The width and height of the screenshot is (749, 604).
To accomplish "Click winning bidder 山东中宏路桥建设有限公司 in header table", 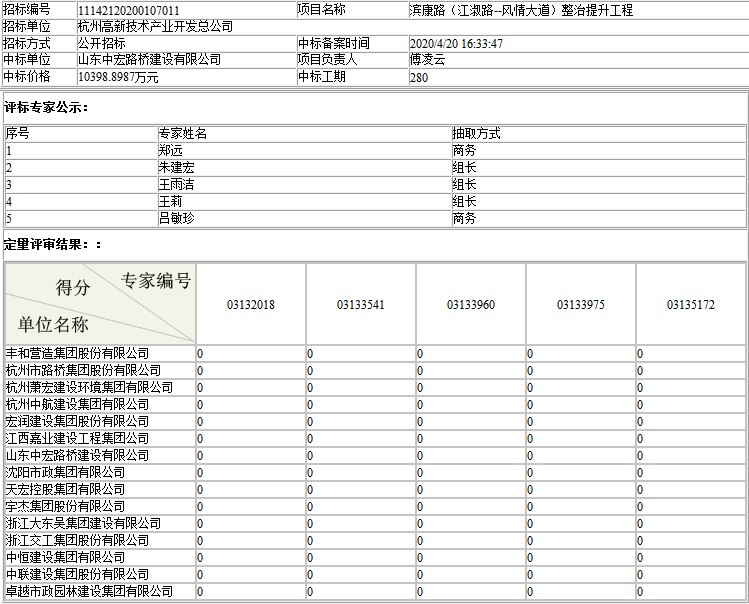I will (x=150, y=60).
